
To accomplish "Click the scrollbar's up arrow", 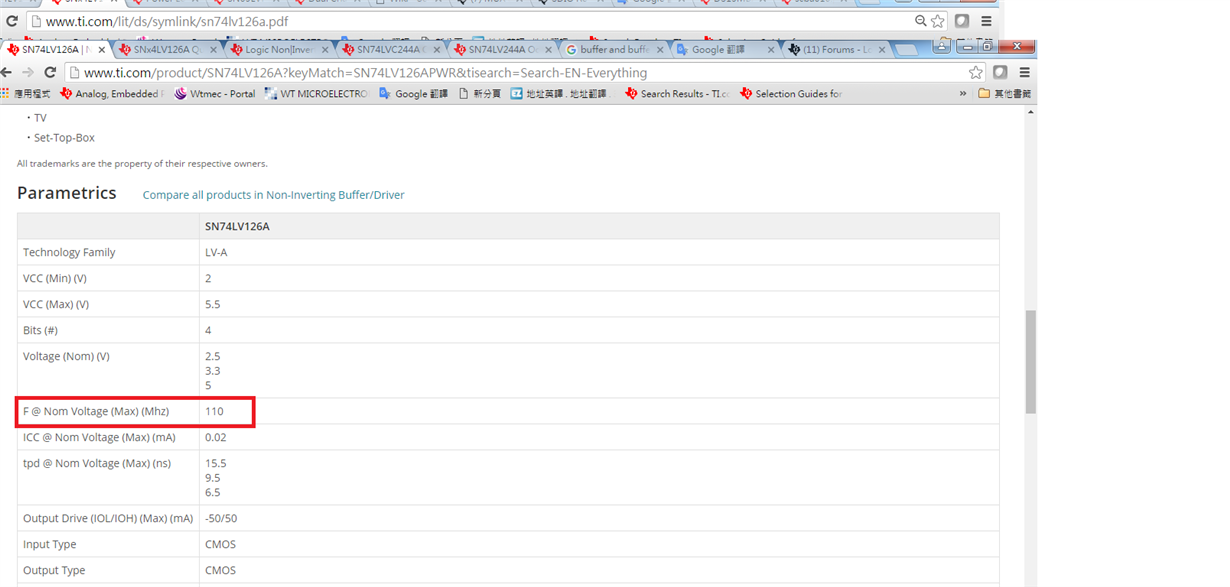I will click(x=1030, y=112).
